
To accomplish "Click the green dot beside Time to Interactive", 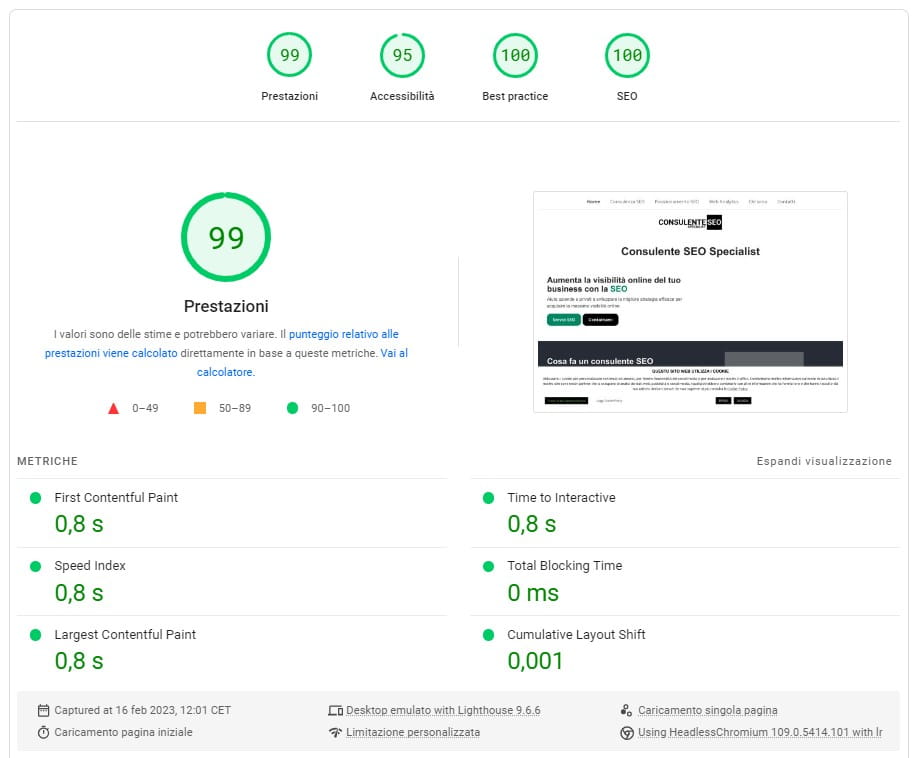I will [x=488, y=498].
